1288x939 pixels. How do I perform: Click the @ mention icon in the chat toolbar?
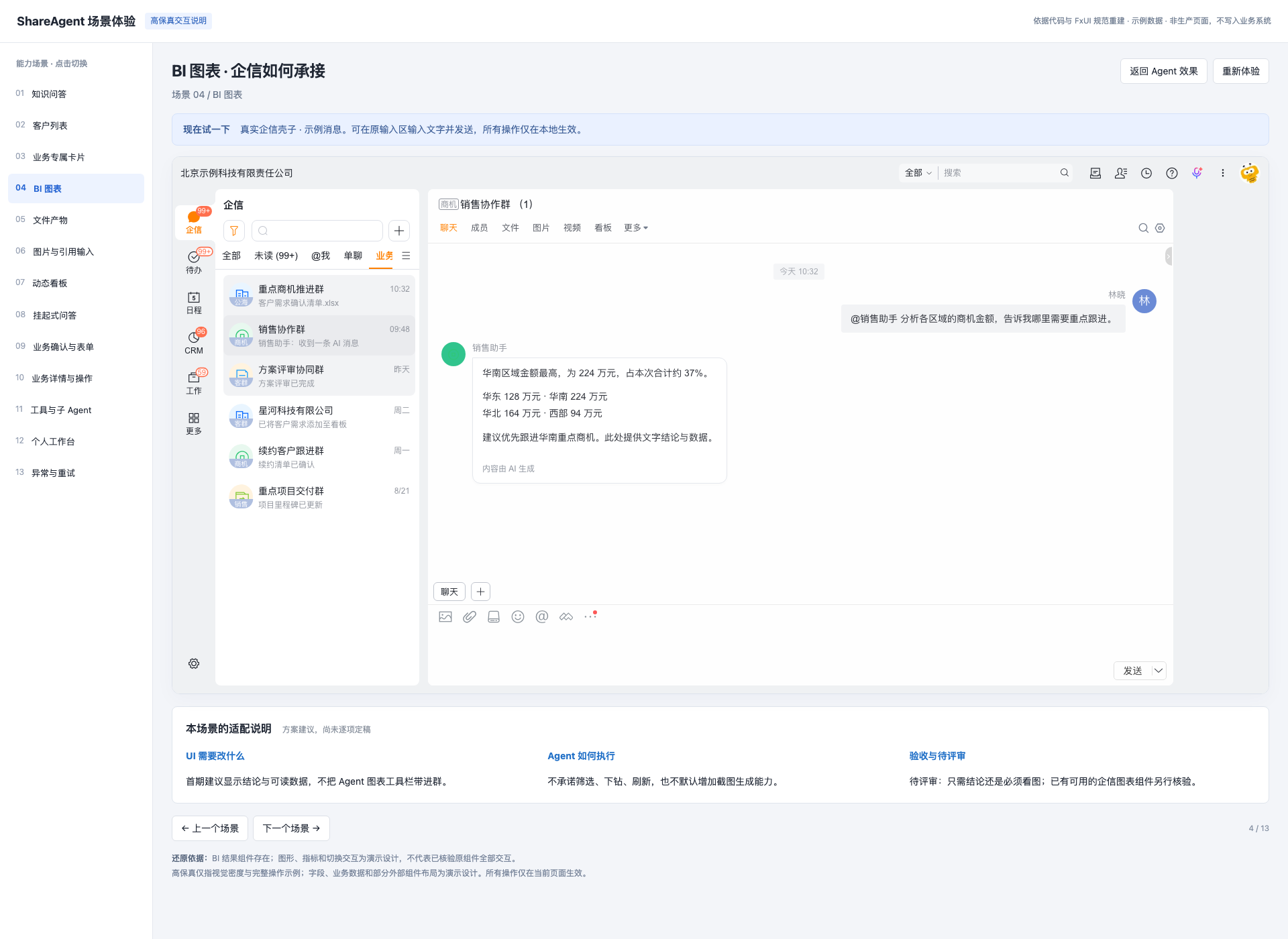tap(542, 616)
